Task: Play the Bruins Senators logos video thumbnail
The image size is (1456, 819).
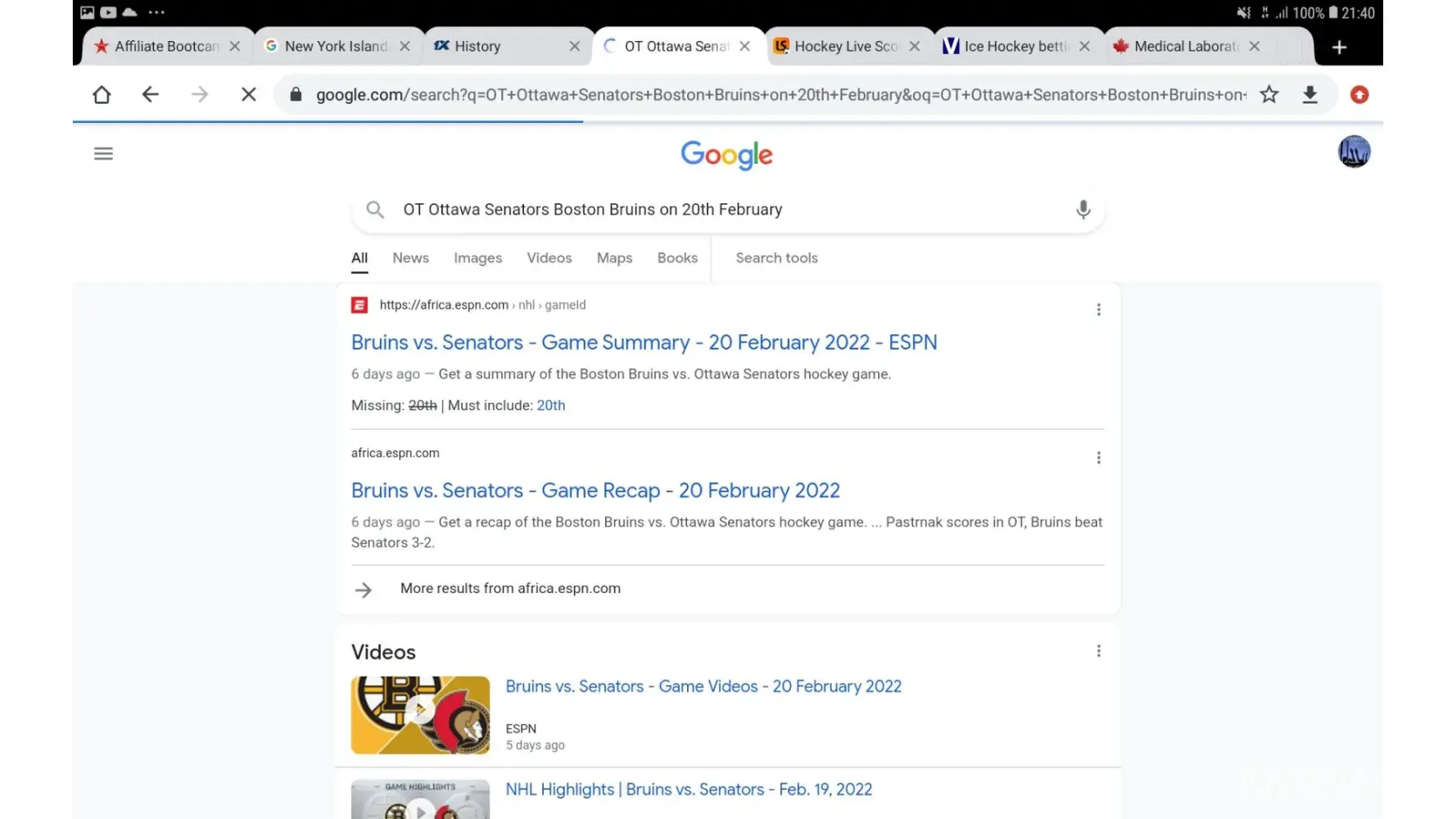Action: pos(420,715)
